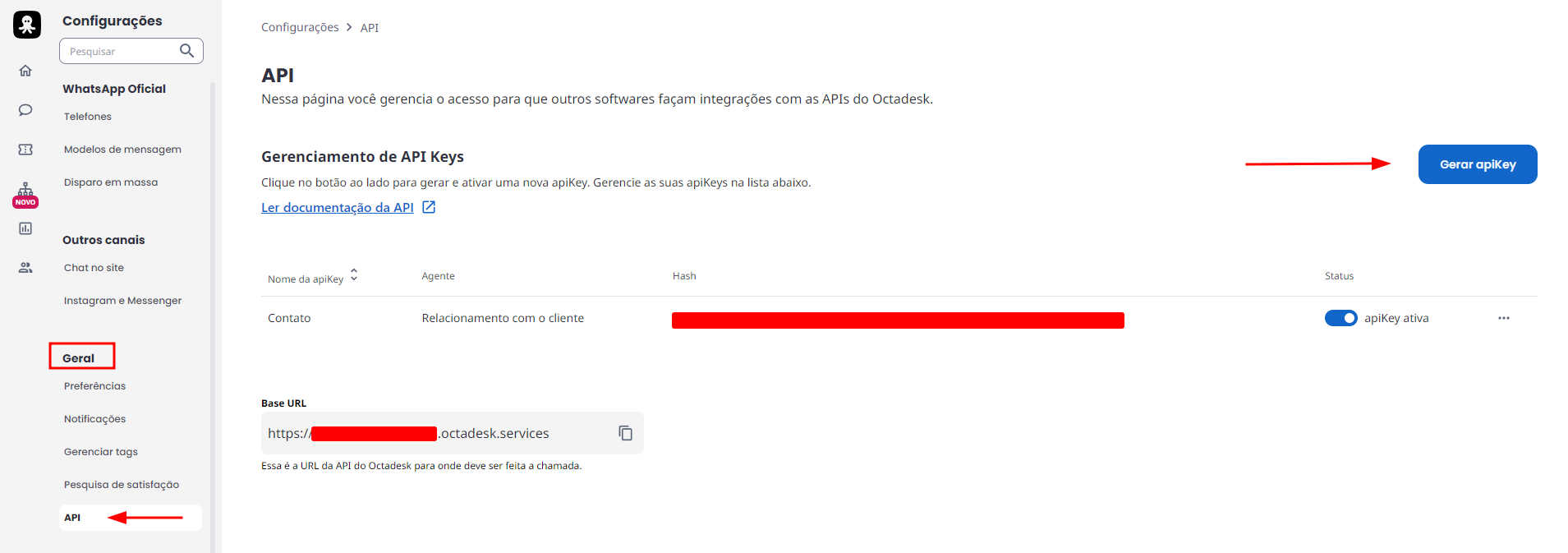Click Relacionamento com o cliente agent cell
This screenshot has height=553, width=1568.
click(503, 318)
